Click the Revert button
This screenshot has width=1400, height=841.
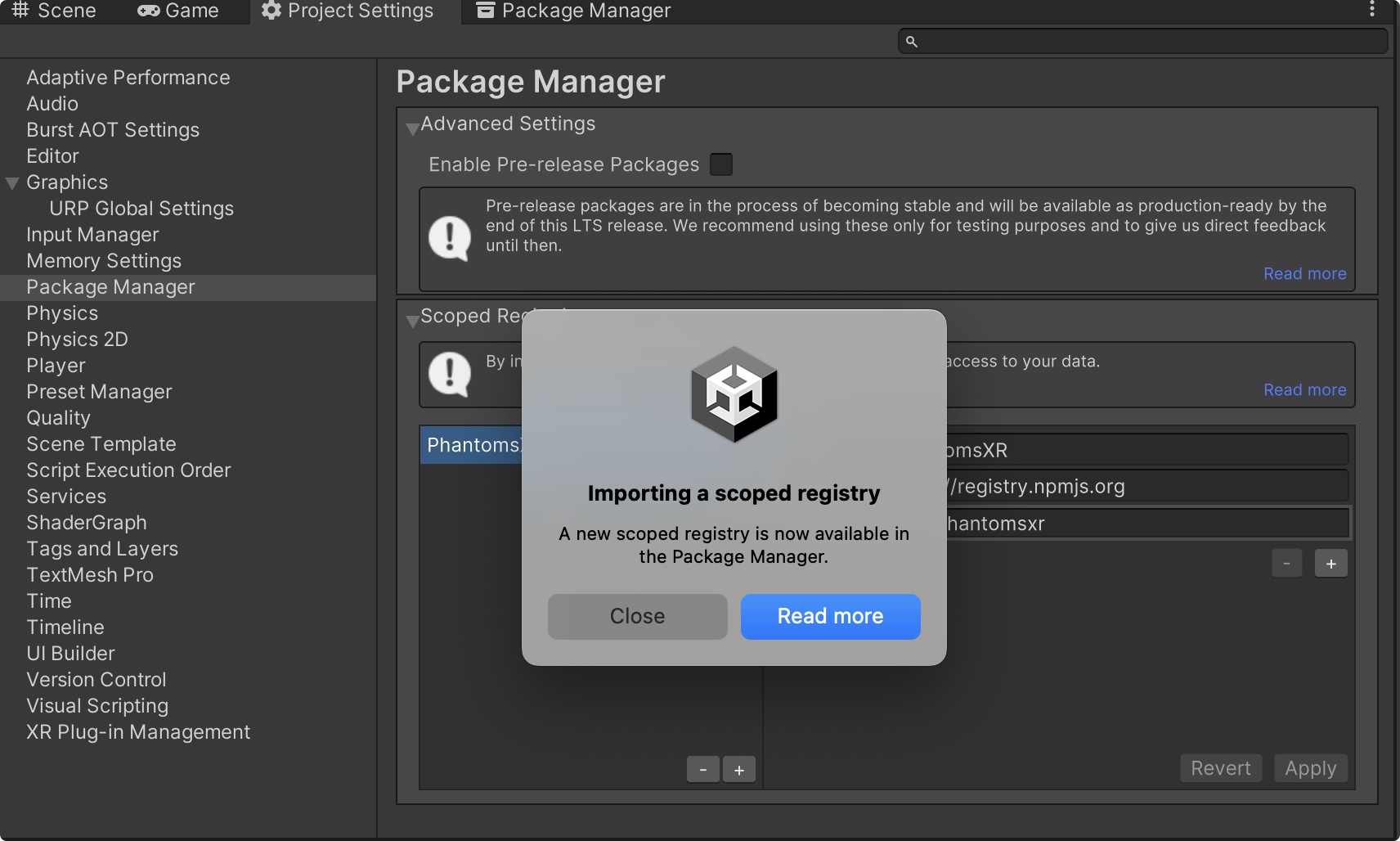1221,768
